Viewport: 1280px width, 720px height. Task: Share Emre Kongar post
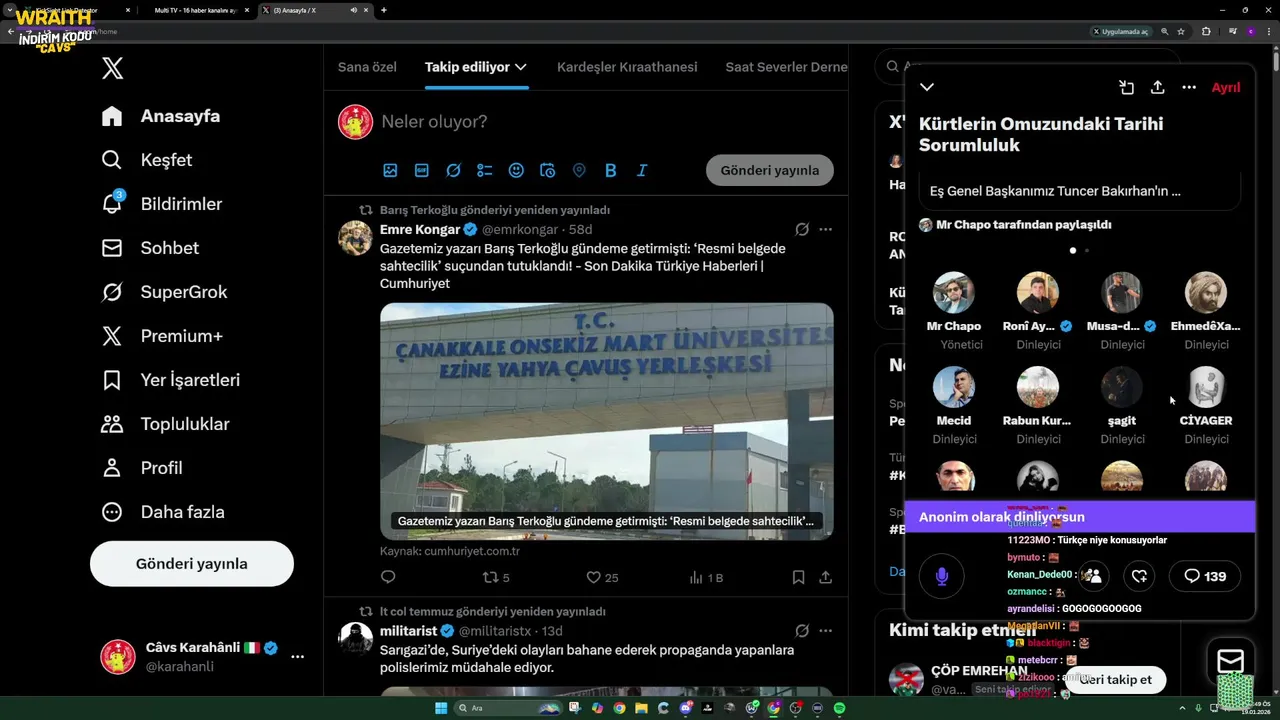tap(826, 577)
